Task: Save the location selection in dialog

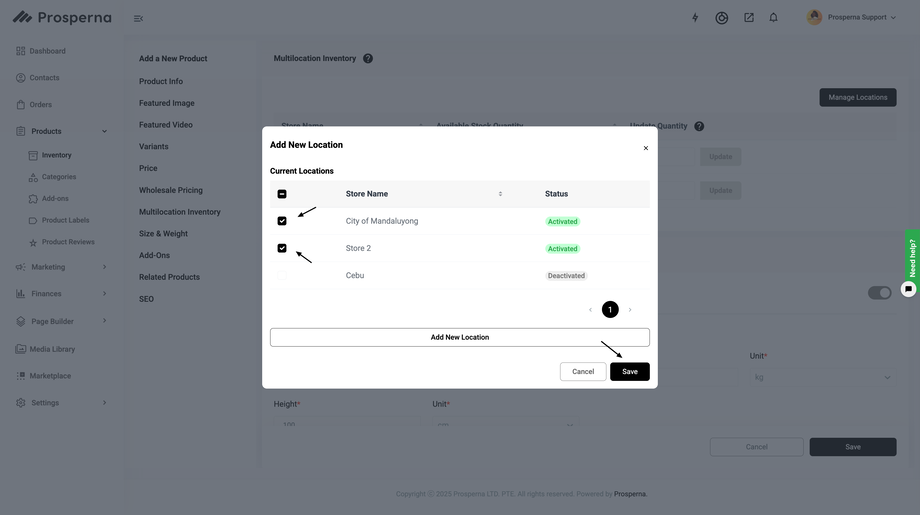Action: (629, 372)
